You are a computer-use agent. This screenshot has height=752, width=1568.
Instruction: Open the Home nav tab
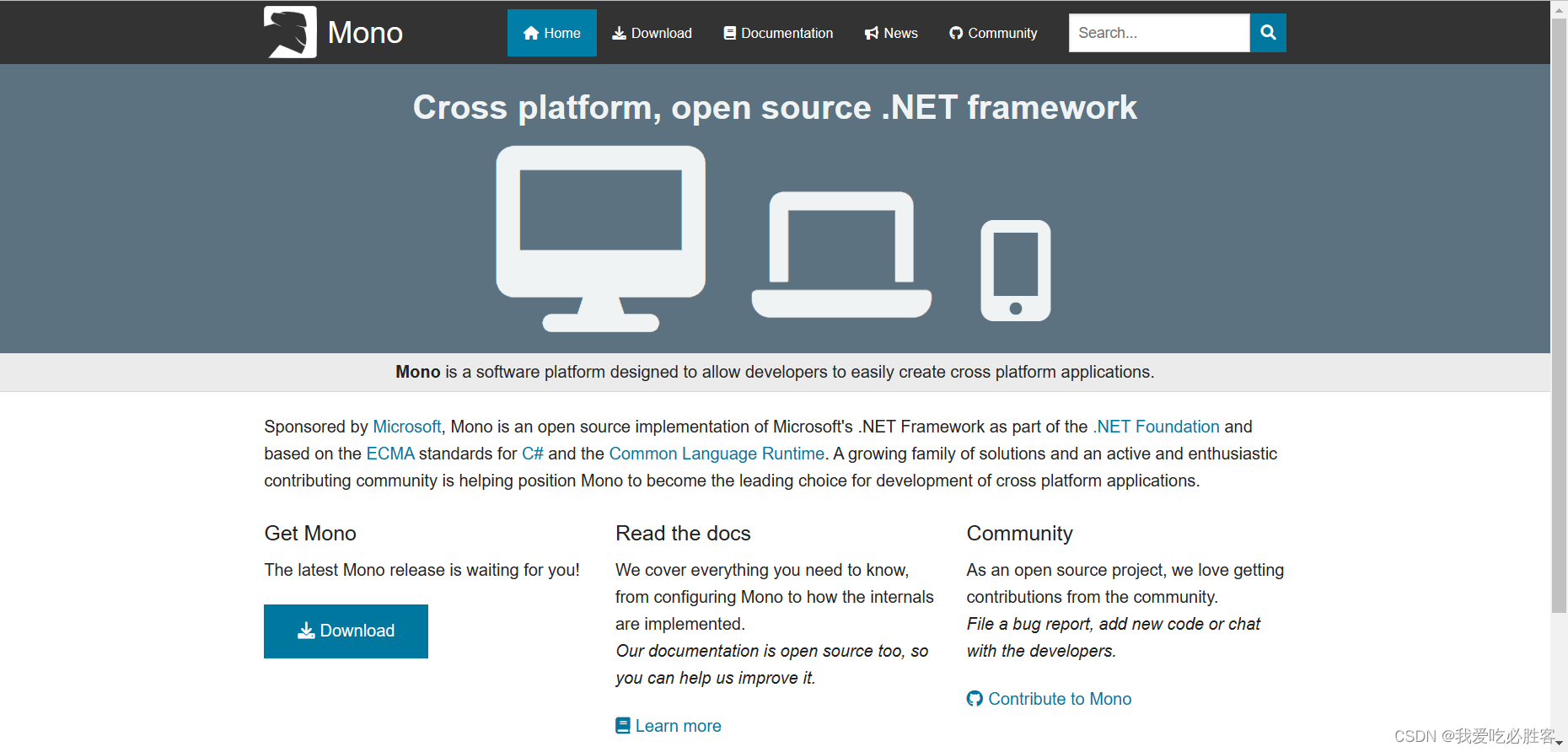tap(552, 33)
